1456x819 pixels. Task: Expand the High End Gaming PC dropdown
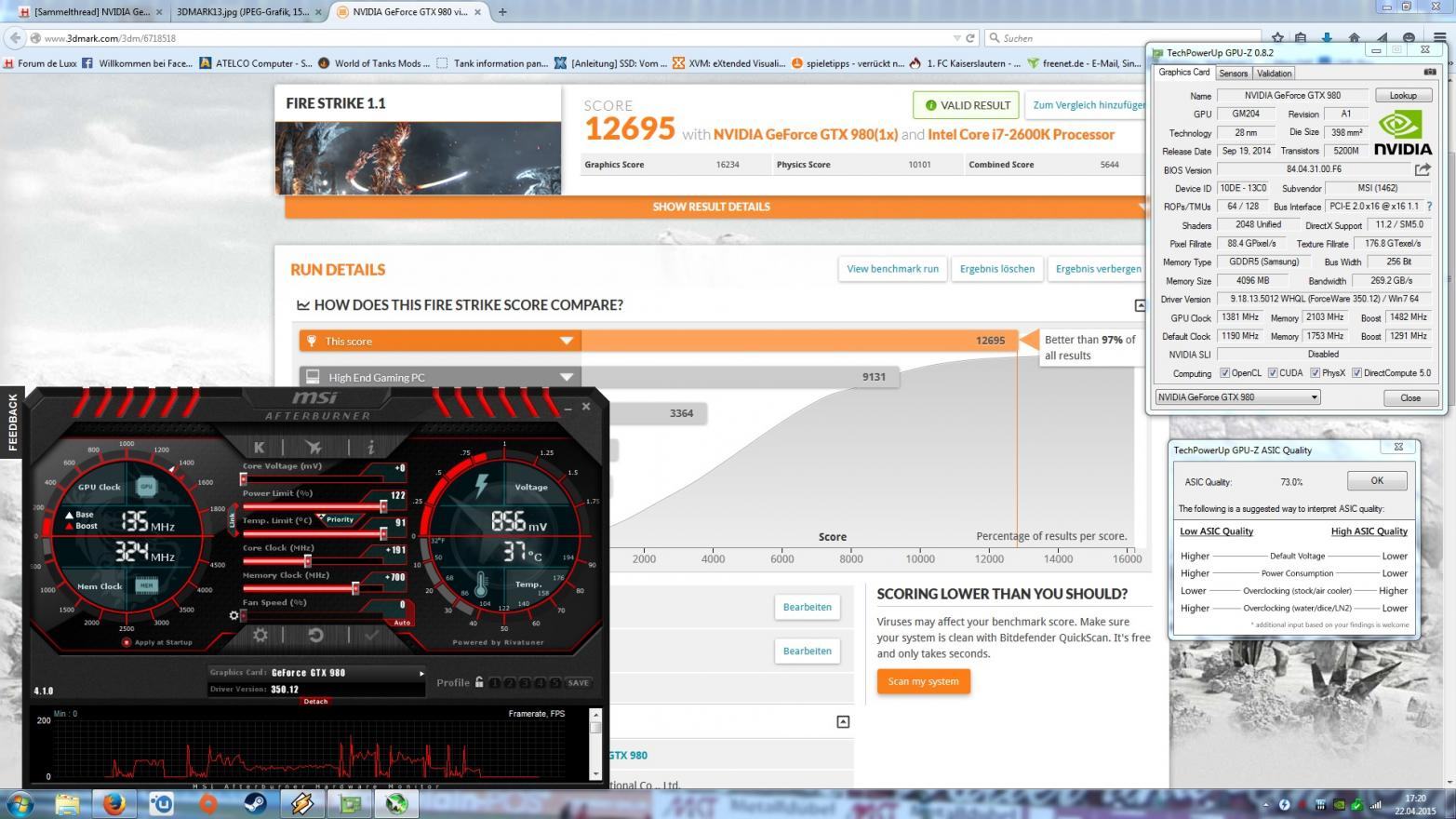point(566,377)
